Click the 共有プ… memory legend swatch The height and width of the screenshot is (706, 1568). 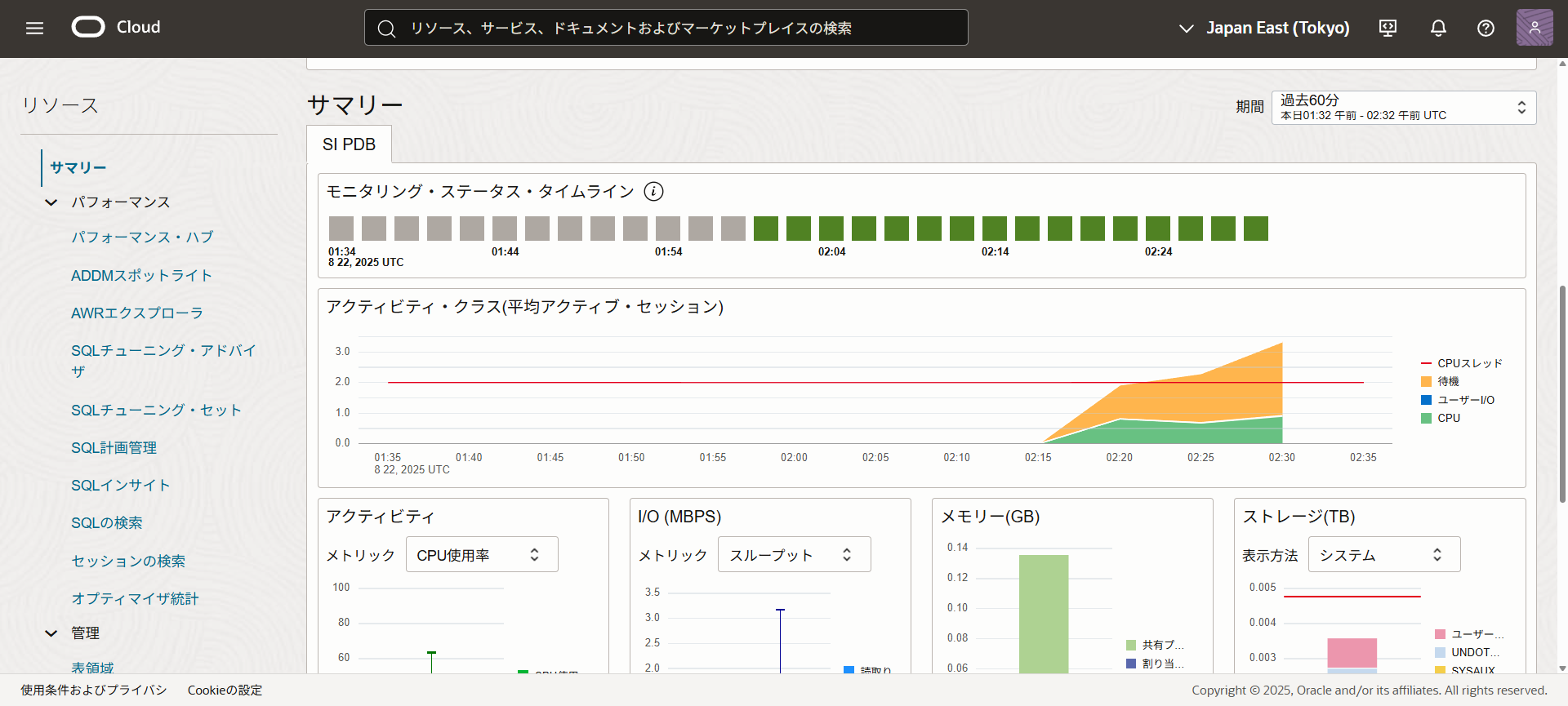coord(1131,645)
